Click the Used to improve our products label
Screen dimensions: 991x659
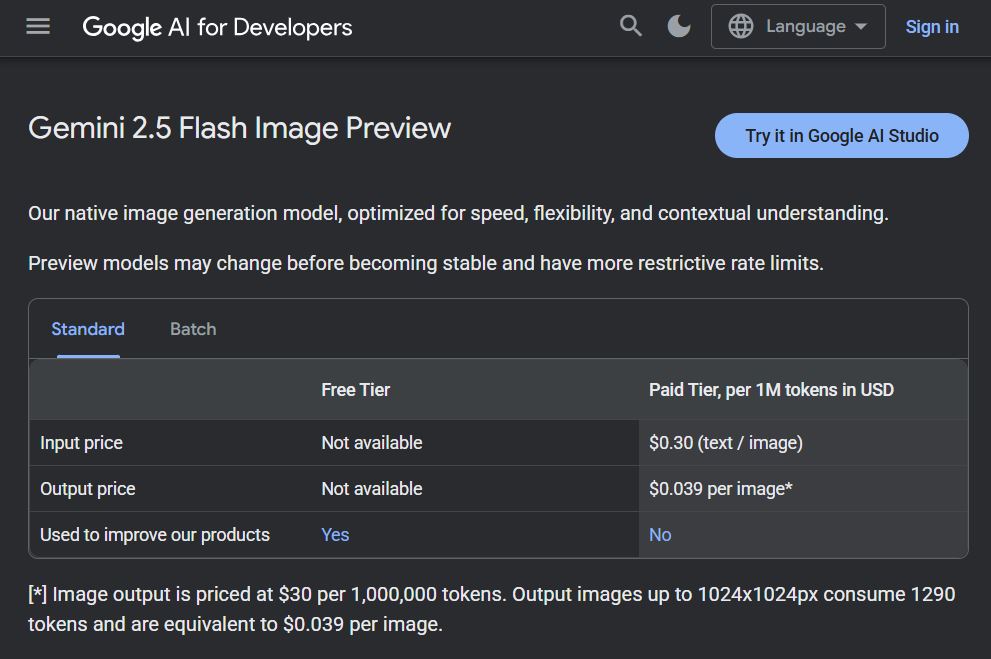[x=155, y=535]
